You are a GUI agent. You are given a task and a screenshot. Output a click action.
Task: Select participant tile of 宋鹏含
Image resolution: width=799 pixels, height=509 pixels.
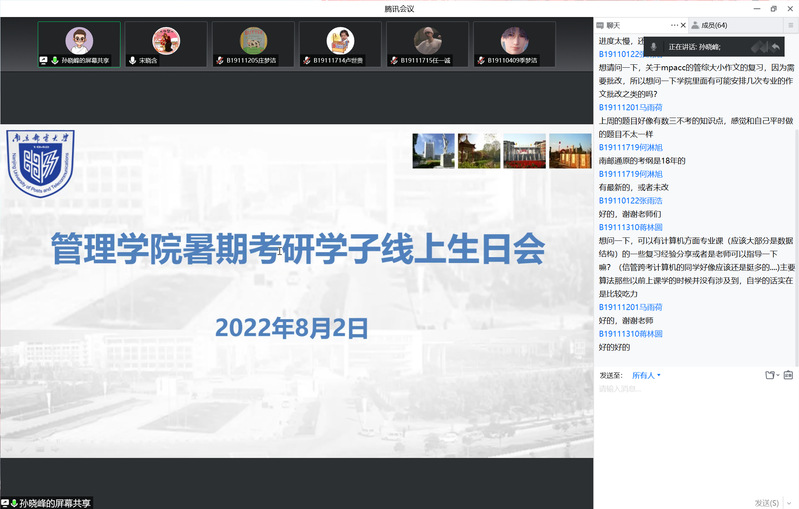(165, 42)
